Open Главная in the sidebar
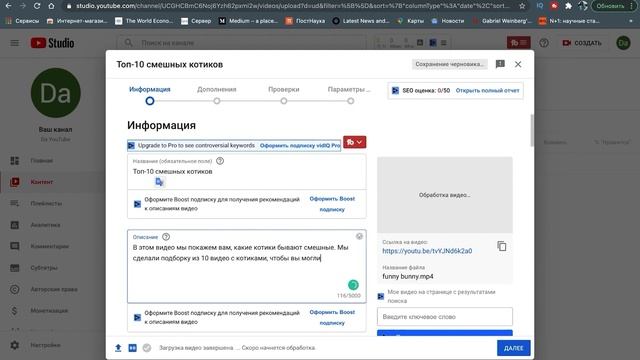The width and height of the screenshot is (640, 360). [42, 161]
